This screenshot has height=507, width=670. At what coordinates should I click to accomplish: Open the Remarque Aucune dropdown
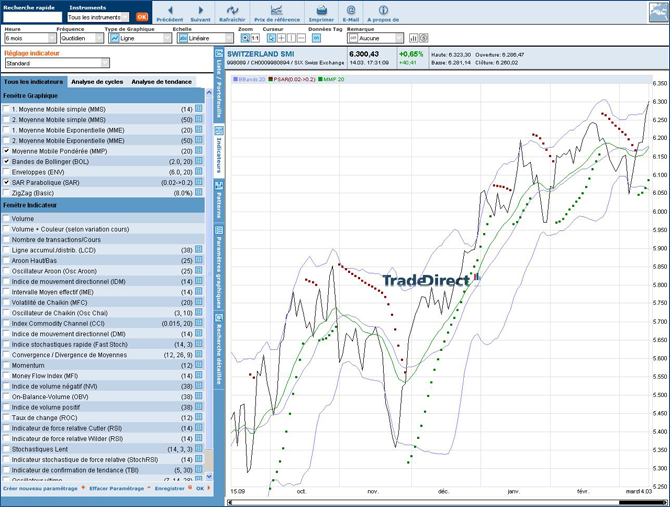(375, 38)
